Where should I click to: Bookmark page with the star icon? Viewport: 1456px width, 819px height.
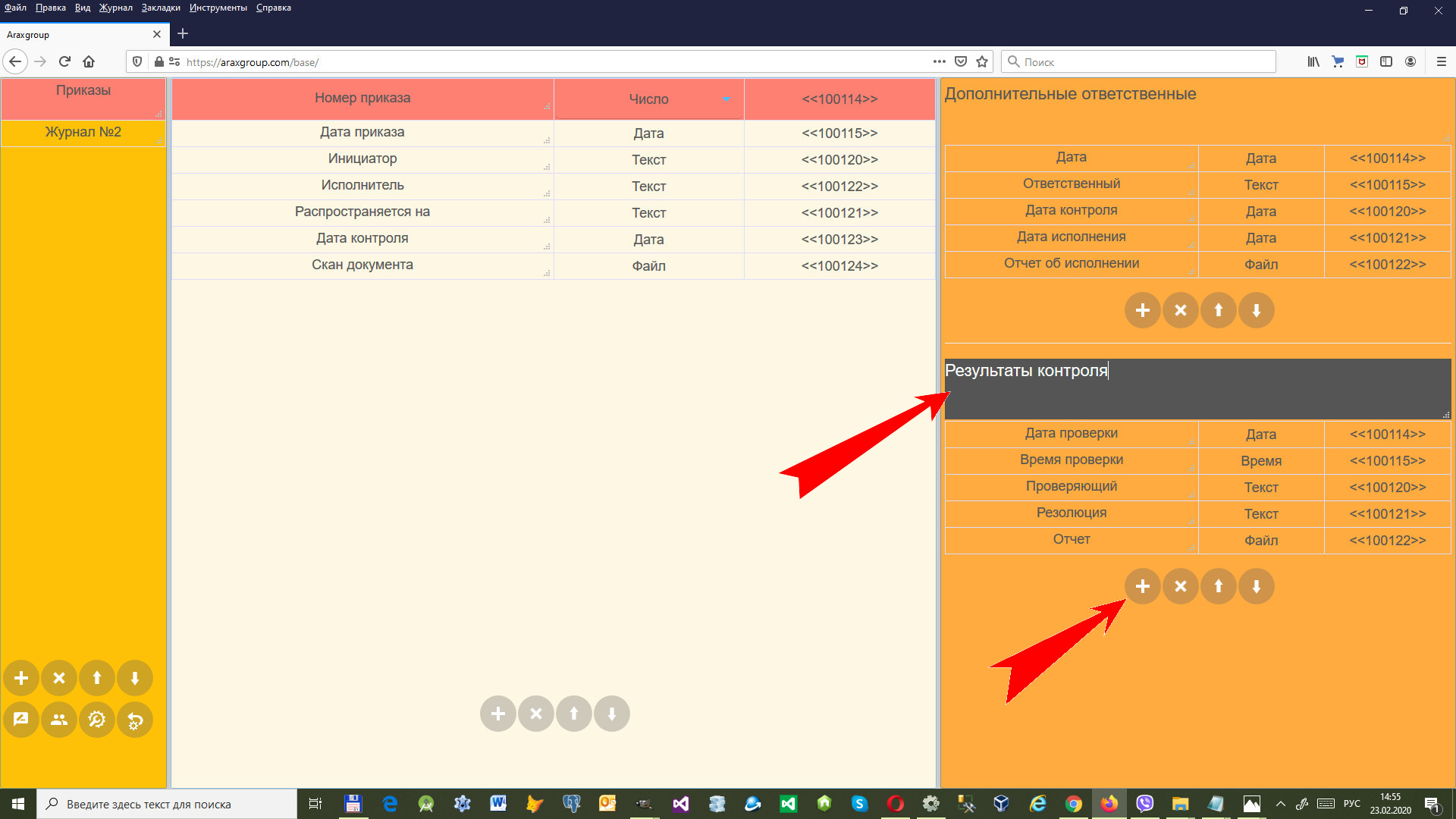point(982,62)
